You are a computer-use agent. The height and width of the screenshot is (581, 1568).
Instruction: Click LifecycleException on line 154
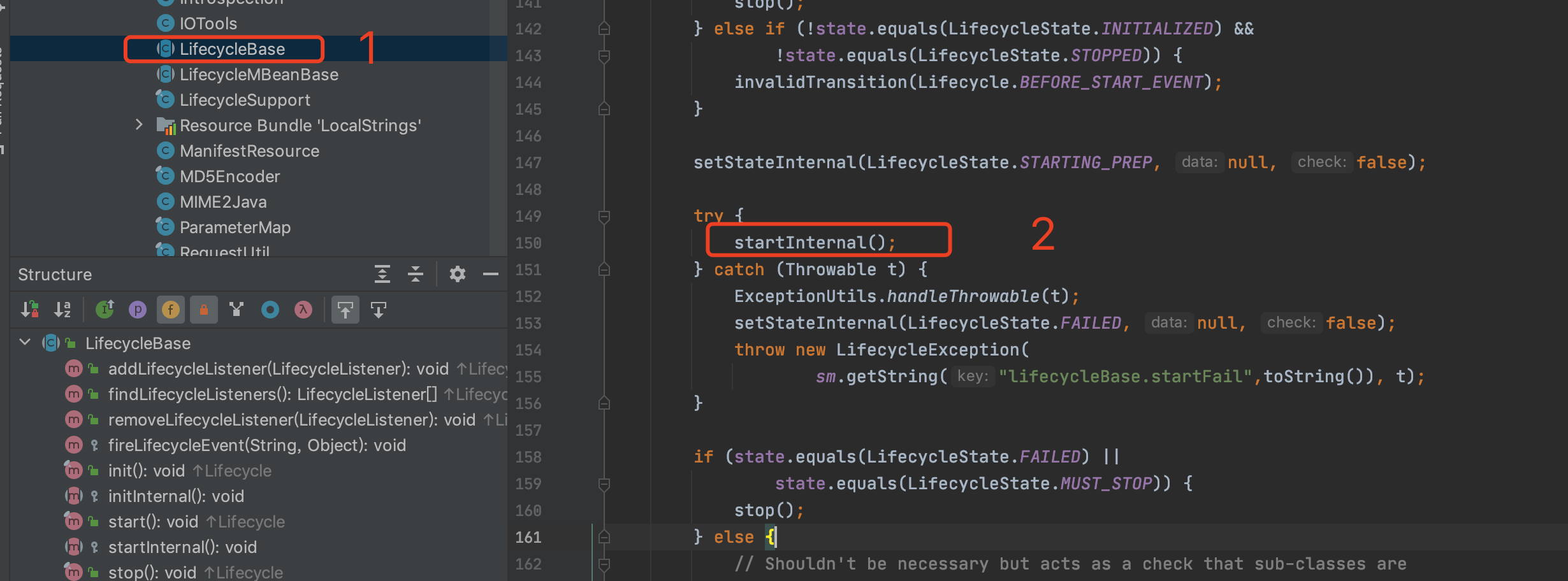point(927,350)
